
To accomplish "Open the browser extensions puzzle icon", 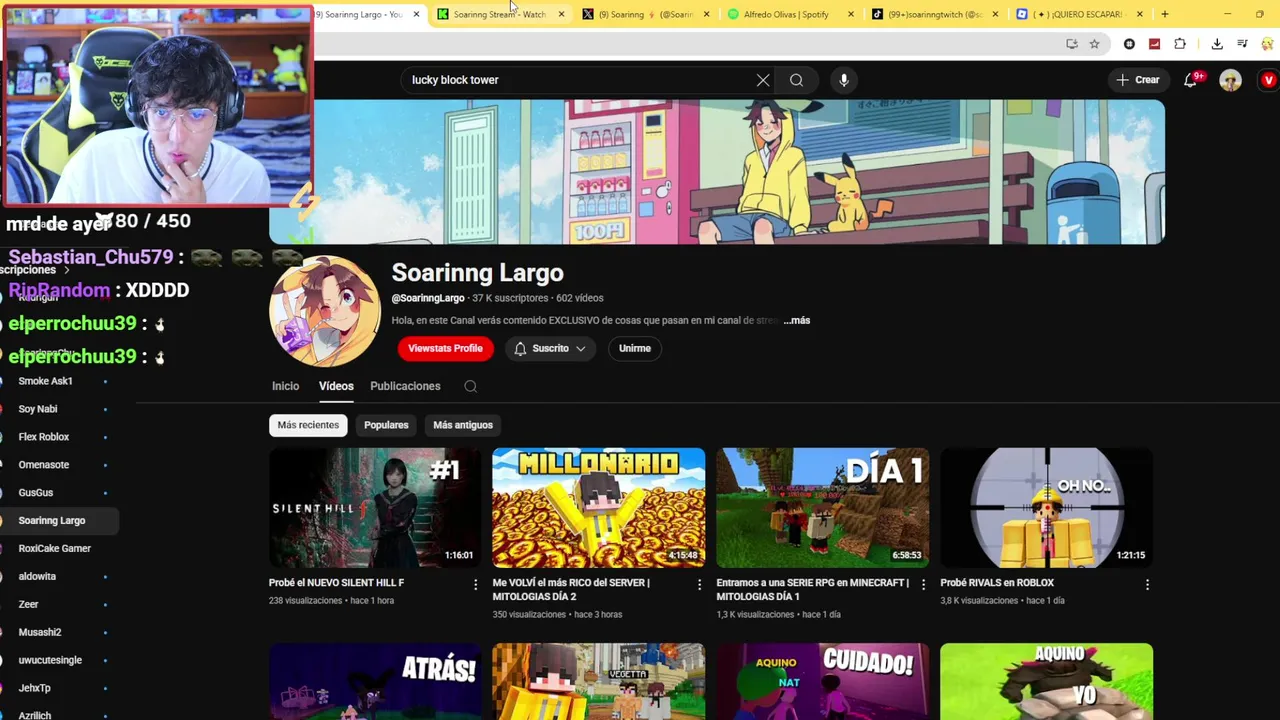I will pyautogui.click(x=1180, y=44).
